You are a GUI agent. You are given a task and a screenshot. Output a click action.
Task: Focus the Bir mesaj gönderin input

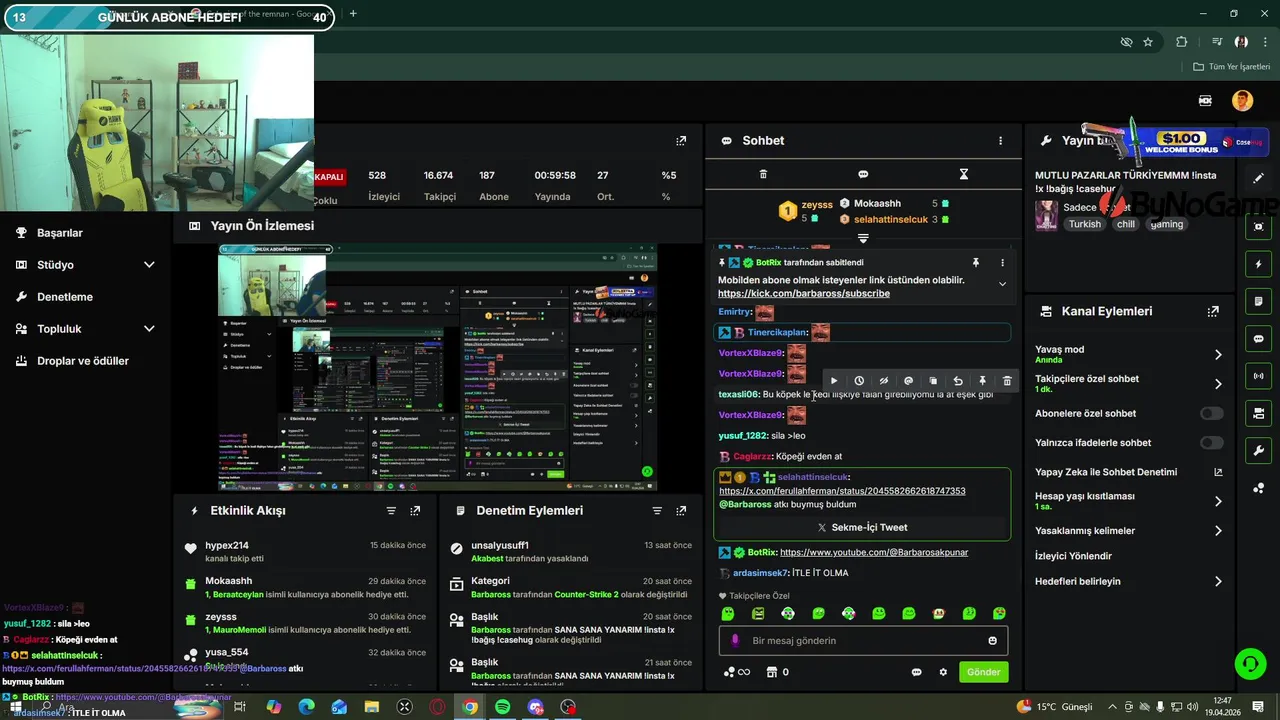click(863, 641)
